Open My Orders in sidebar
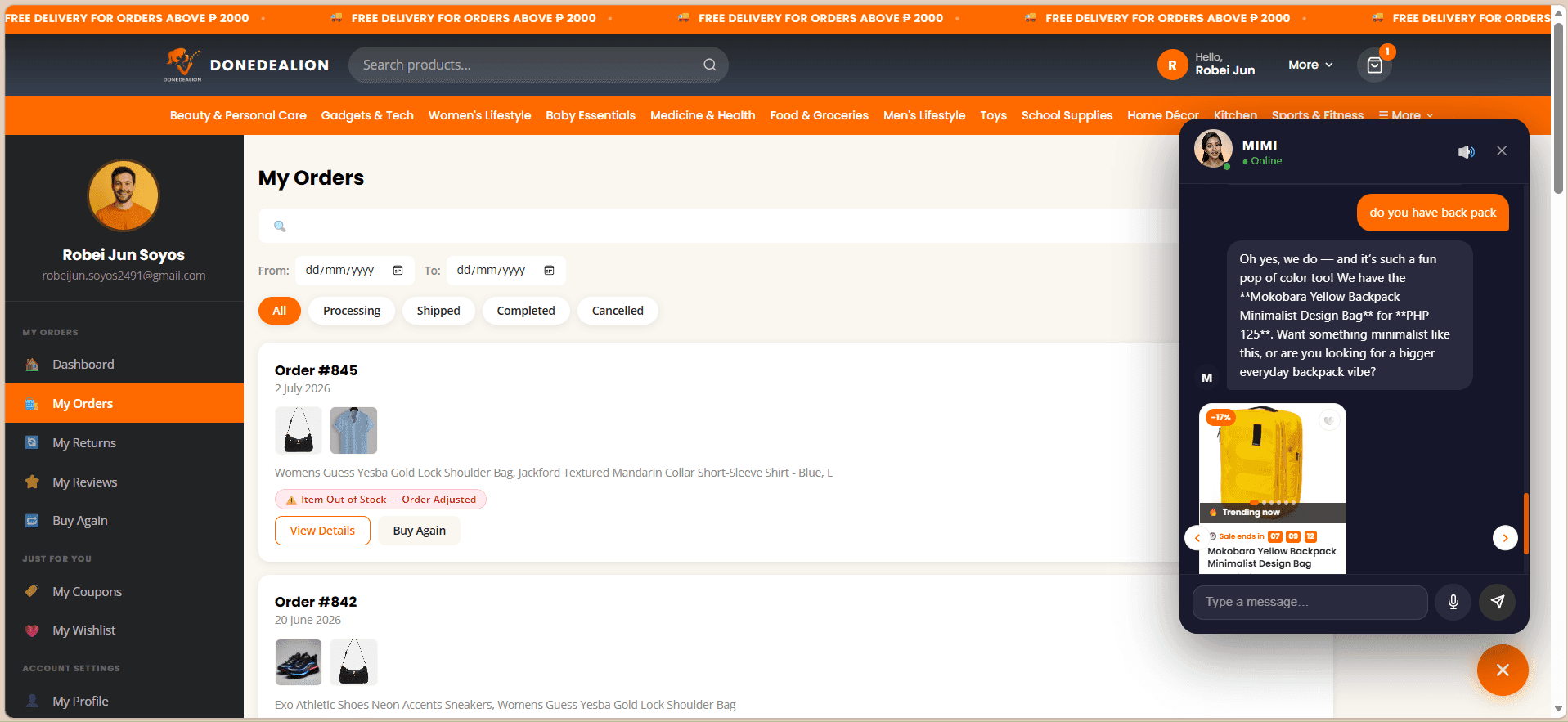The image size is (1568, 722). tap(124, 403)
